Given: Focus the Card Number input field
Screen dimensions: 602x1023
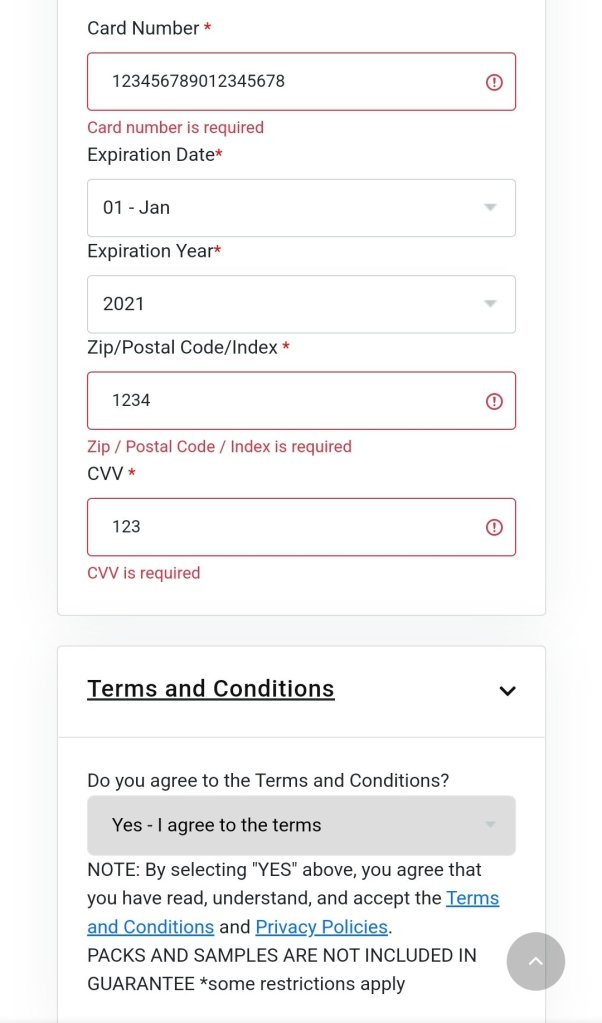Looking at the screenshot, I should [280, 82].
